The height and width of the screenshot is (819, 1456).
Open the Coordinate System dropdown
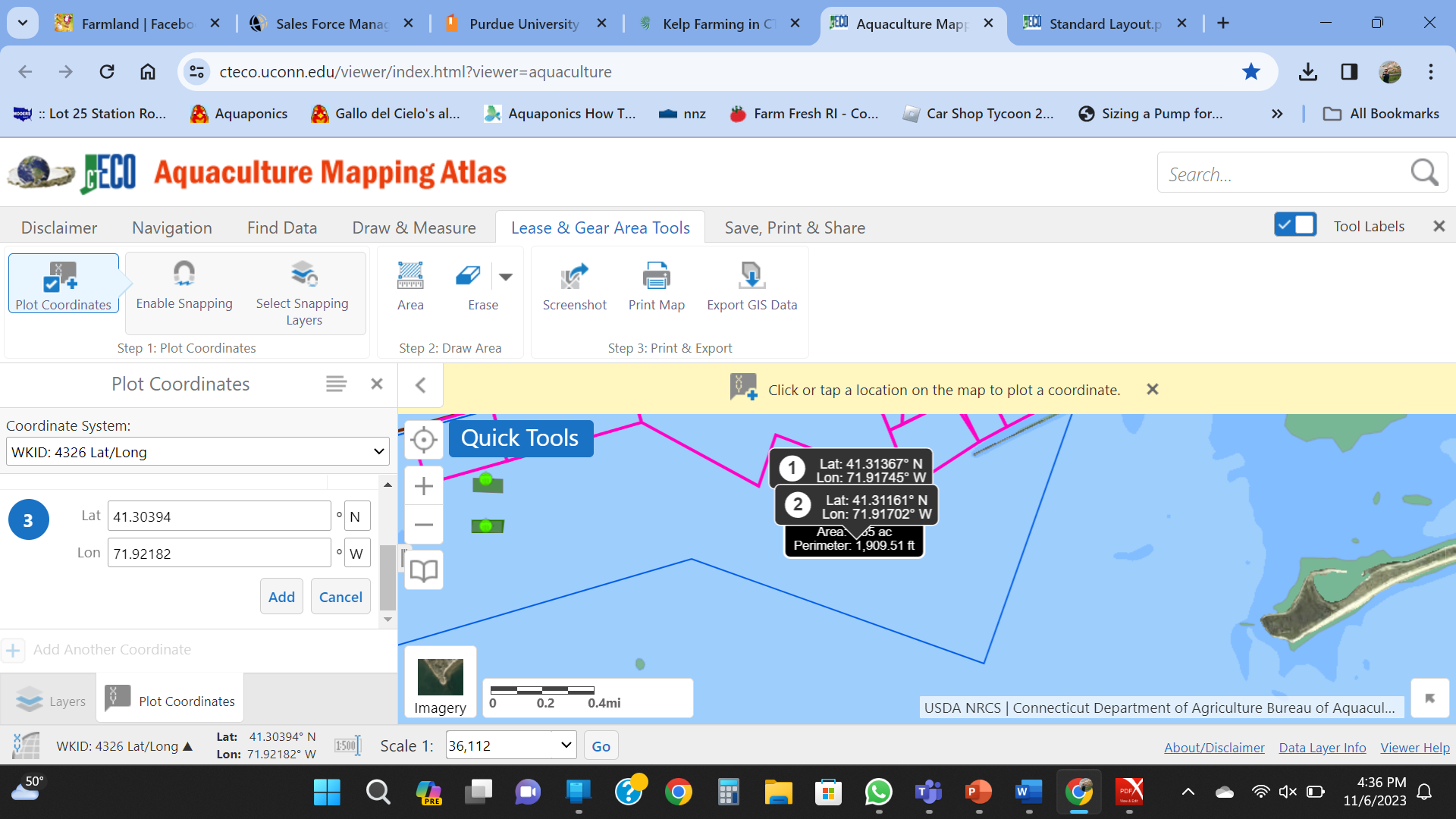point(197,452)
